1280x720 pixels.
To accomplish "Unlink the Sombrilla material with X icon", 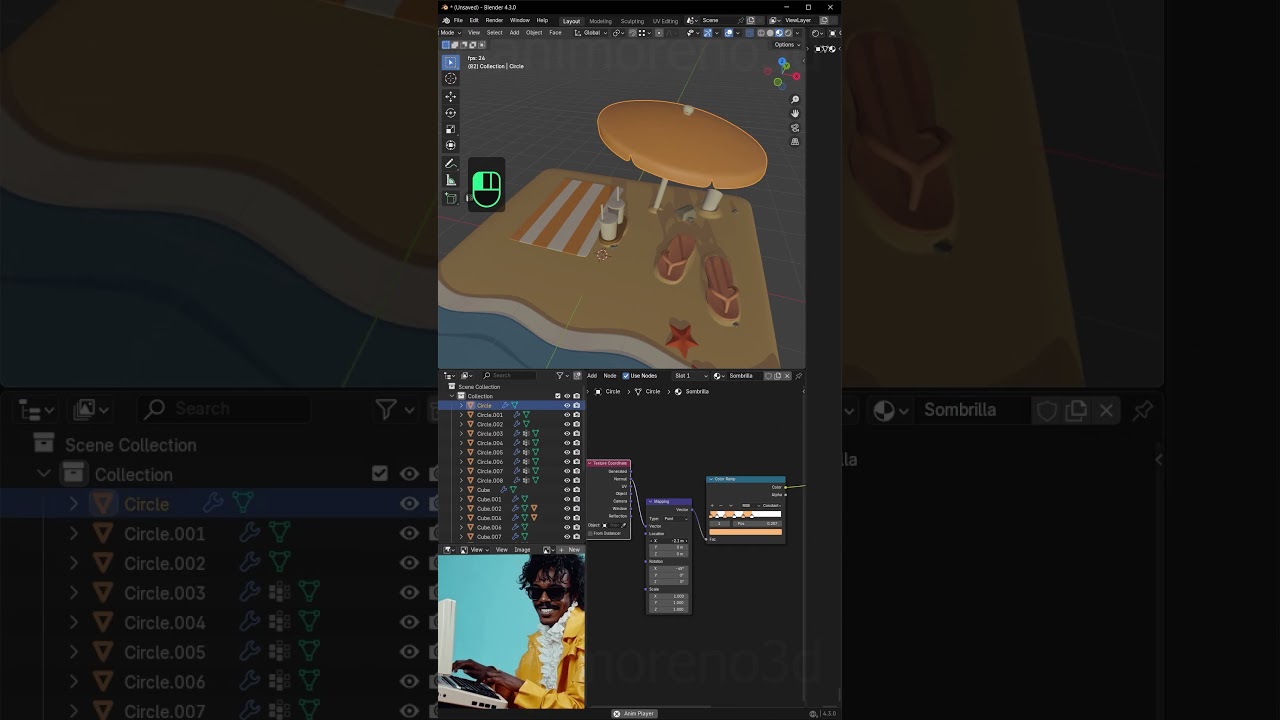I will pyautogui.click(x=787, y=376).
